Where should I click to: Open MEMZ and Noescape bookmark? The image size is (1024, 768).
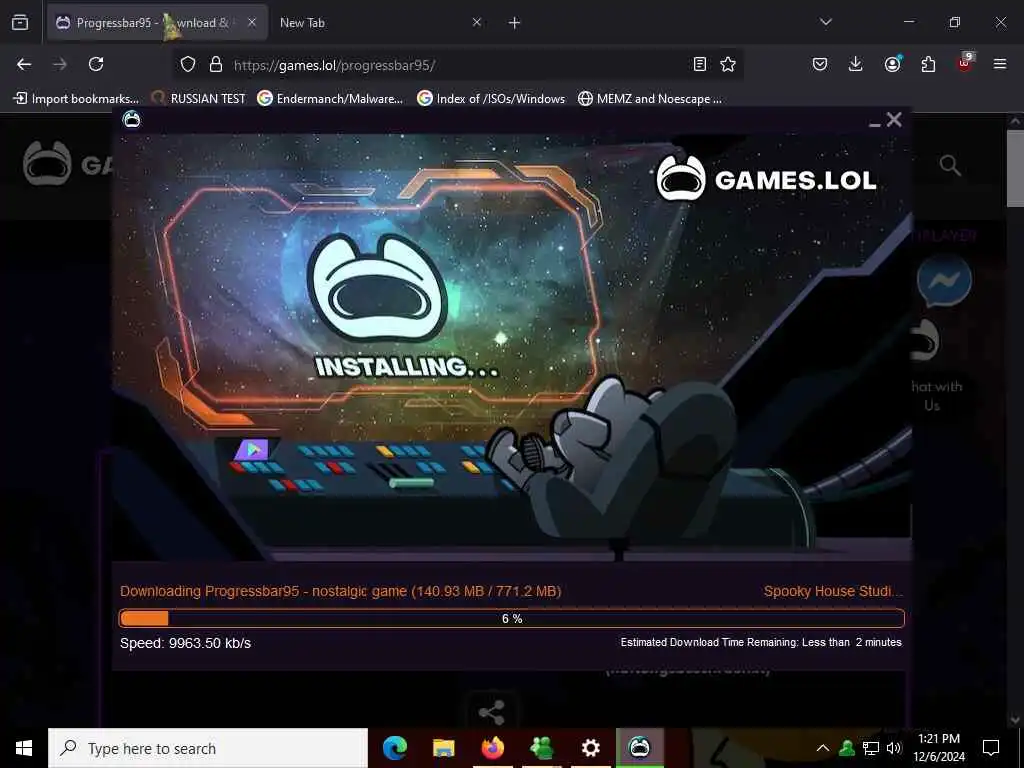tap(650, 99)
